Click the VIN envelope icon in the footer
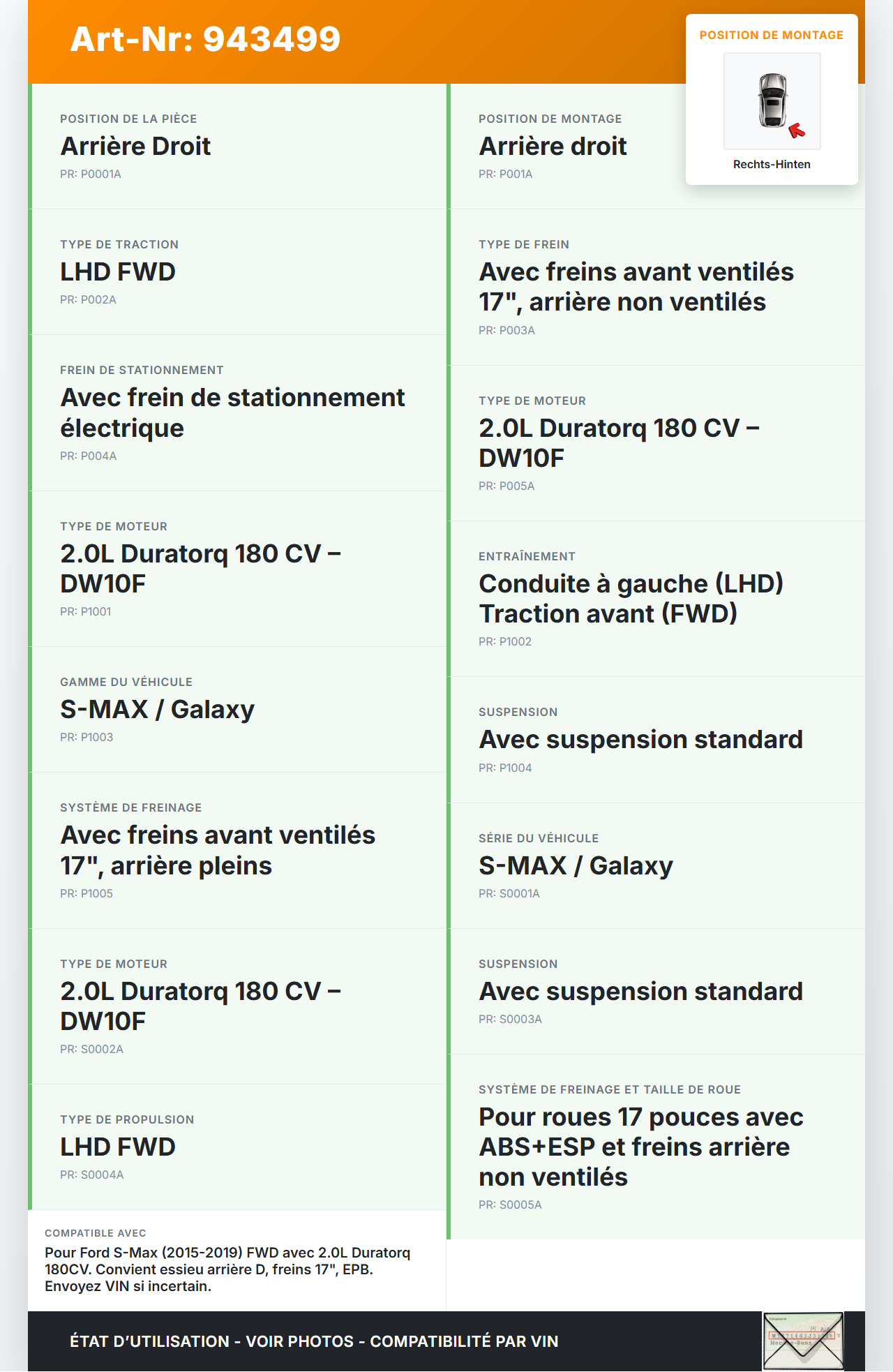 [x=803, y=1341]
